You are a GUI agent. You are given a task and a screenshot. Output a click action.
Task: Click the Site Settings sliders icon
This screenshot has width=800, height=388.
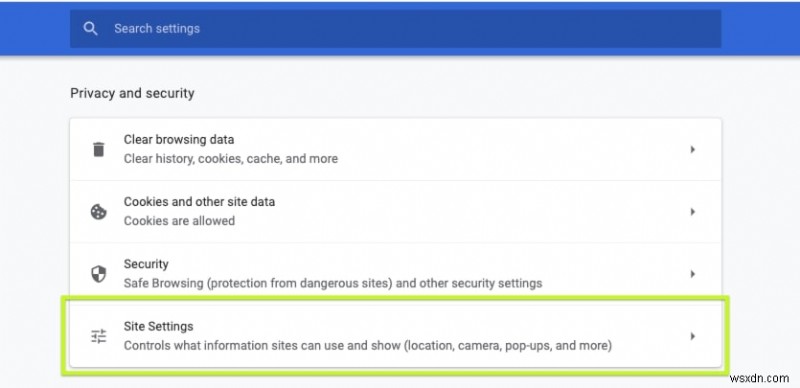coord(98,336)
